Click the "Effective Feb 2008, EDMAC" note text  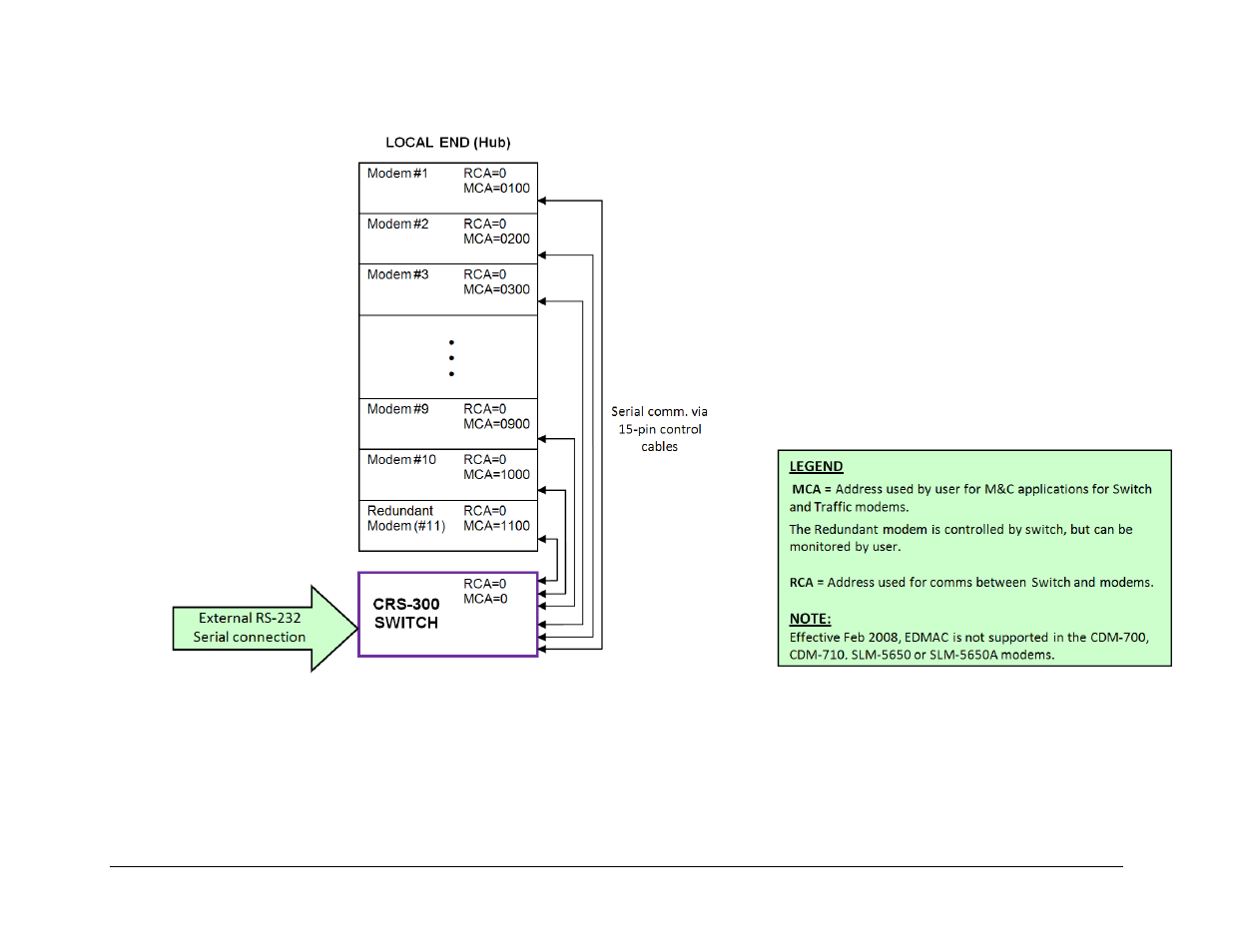pos(968,646)
